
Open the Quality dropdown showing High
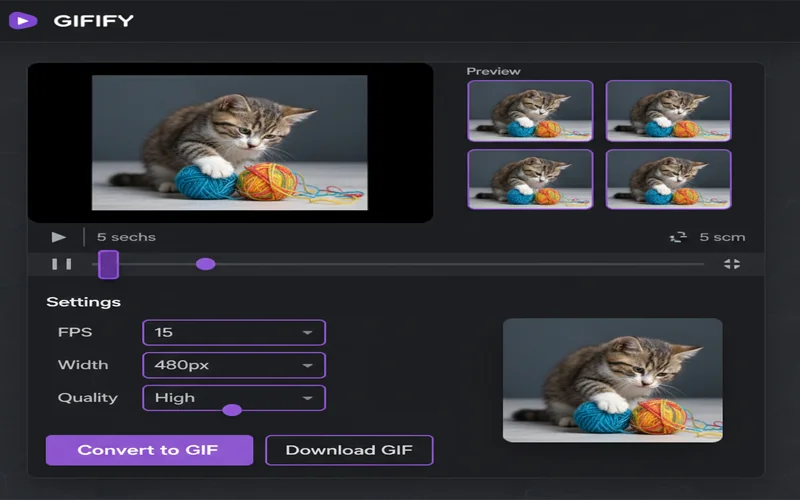click(x=234, y=397)
